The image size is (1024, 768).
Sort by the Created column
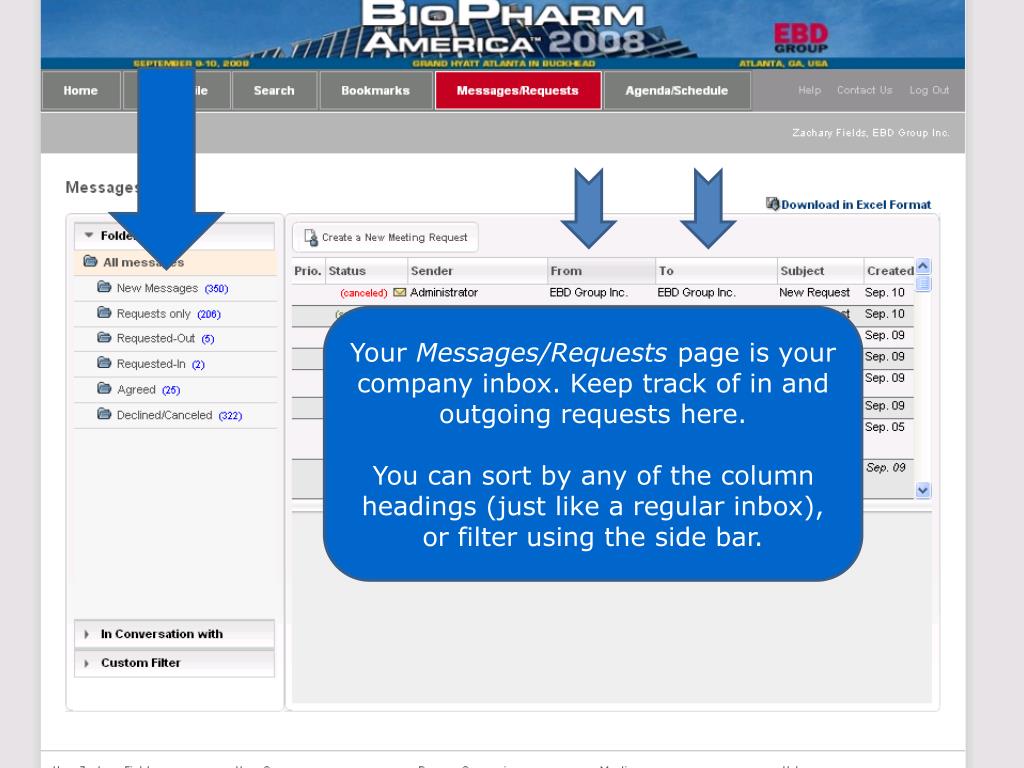889,270
